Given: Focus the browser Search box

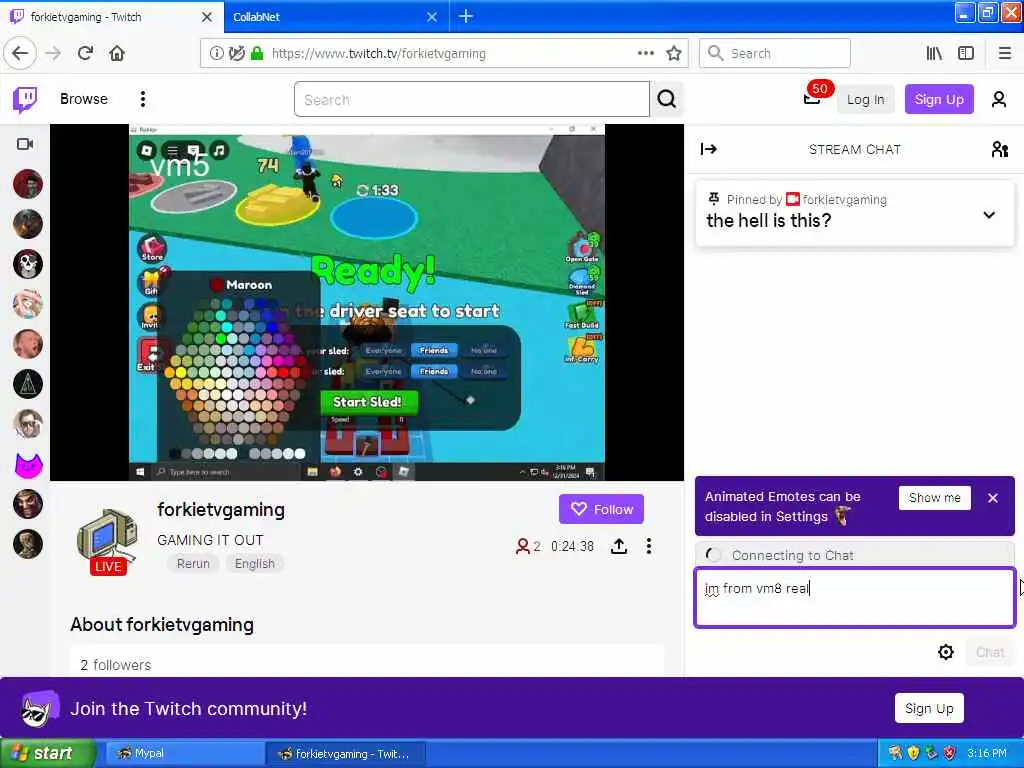Looking at the screenshot, I should click(775, 54).
